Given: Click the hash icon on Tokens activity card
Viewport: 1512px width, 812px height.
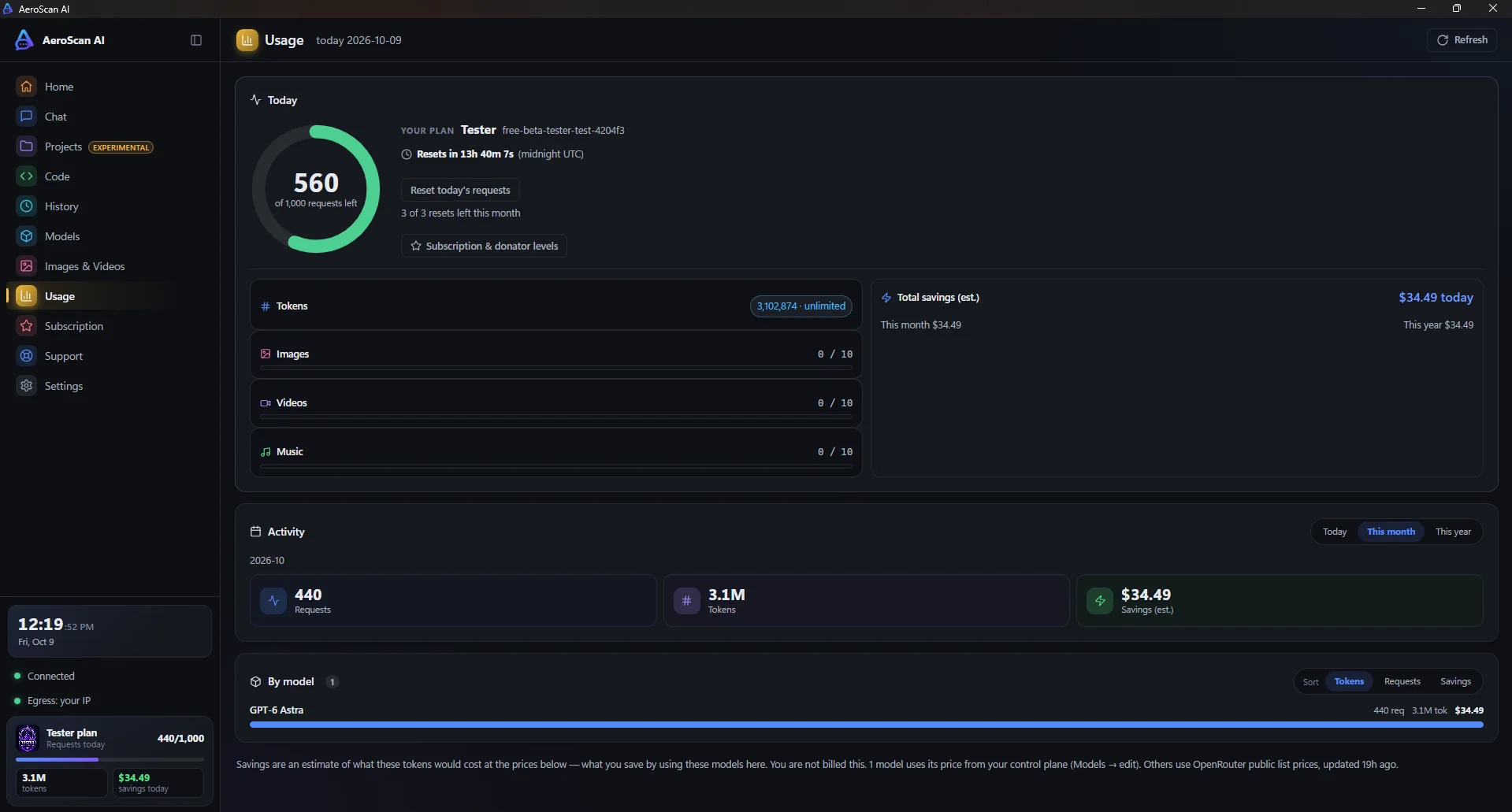Looking at the screenshot, I should pyautogui.click(x=686, y=601).
